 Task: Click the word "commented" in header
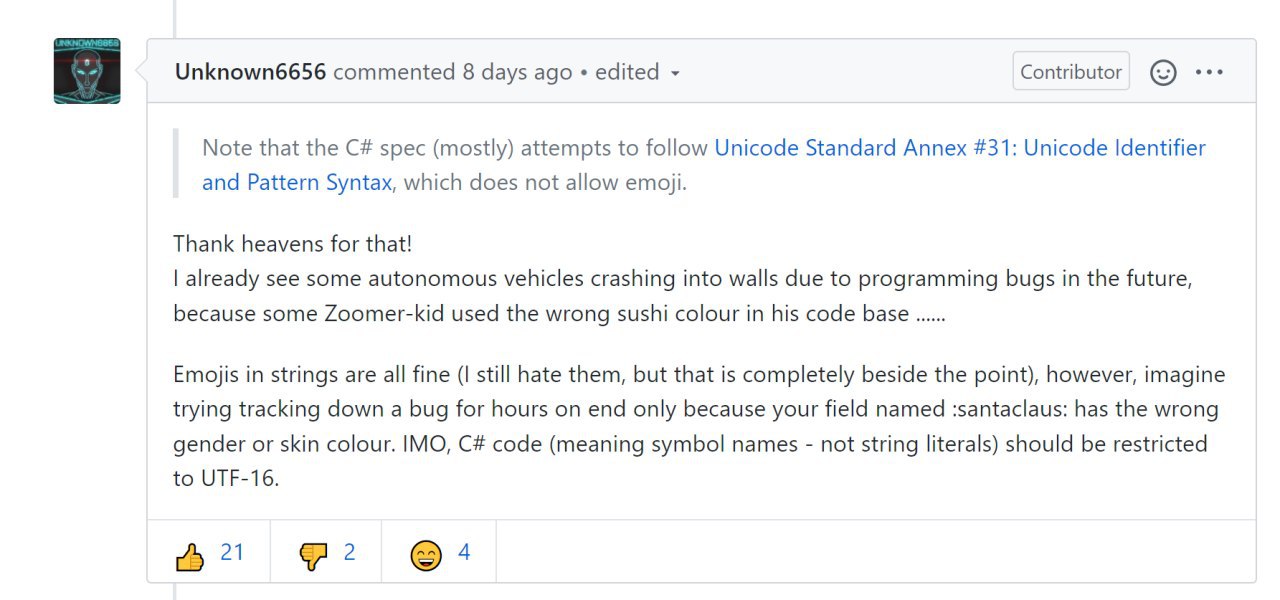(x=394, y=72)
